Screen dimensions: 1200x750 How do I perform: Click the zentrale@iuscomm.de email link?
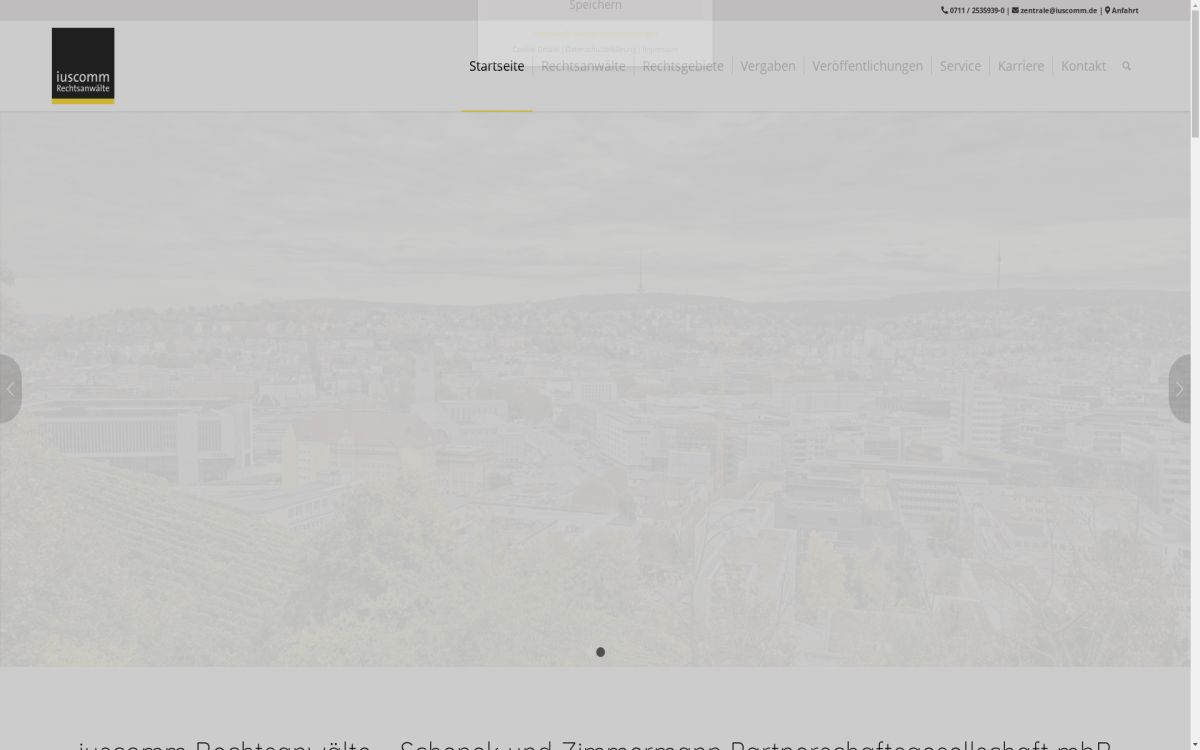click(x=1058, y=10)
